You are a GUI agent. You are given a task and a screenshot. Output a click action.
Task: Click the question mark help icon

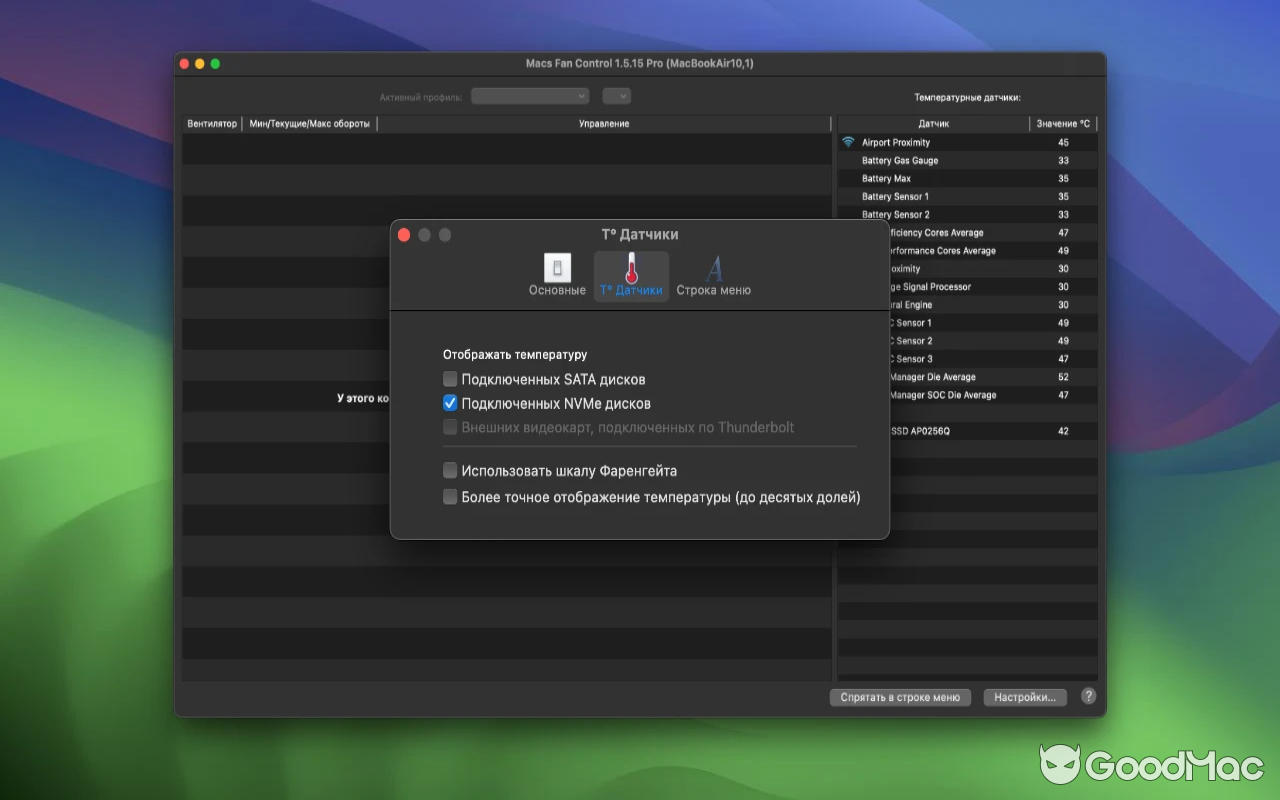(1088, 696)
